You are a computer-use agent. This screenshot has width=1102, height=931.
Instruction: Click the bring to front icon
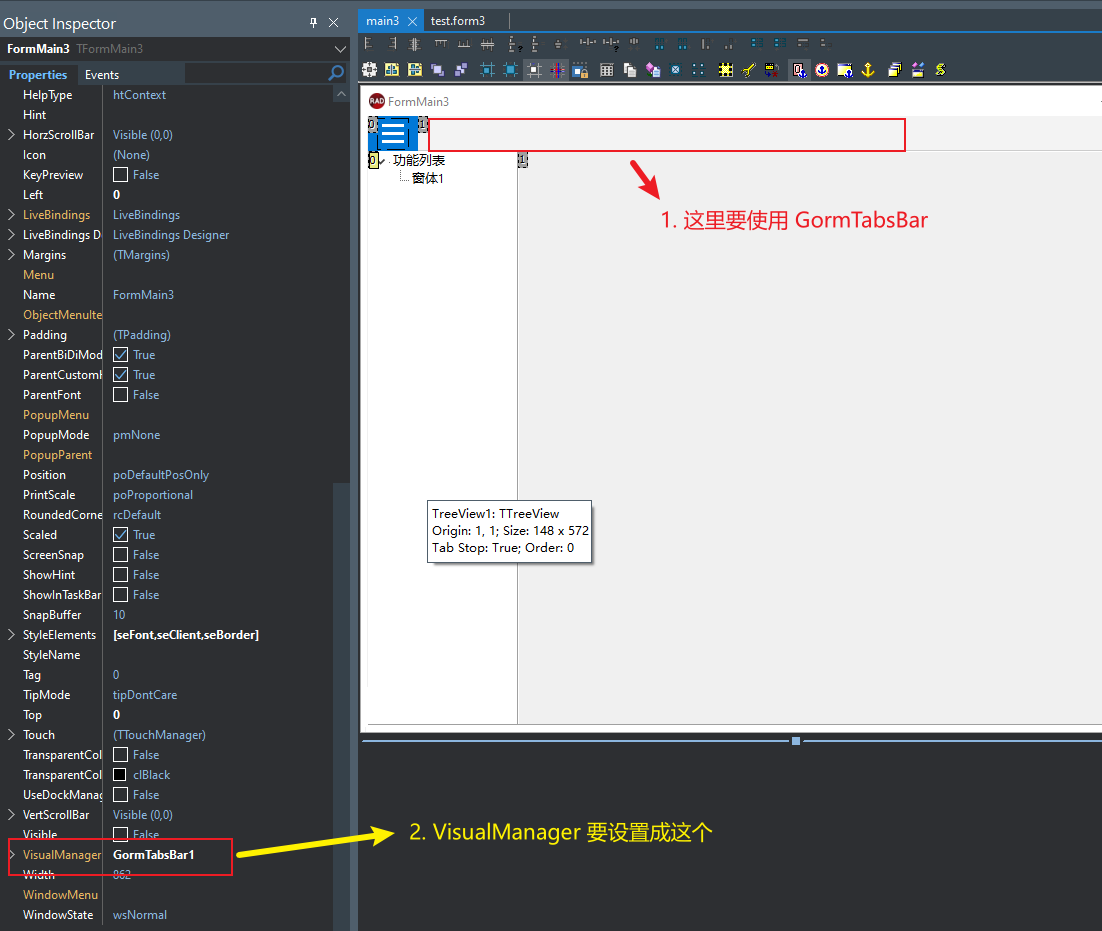437,70
